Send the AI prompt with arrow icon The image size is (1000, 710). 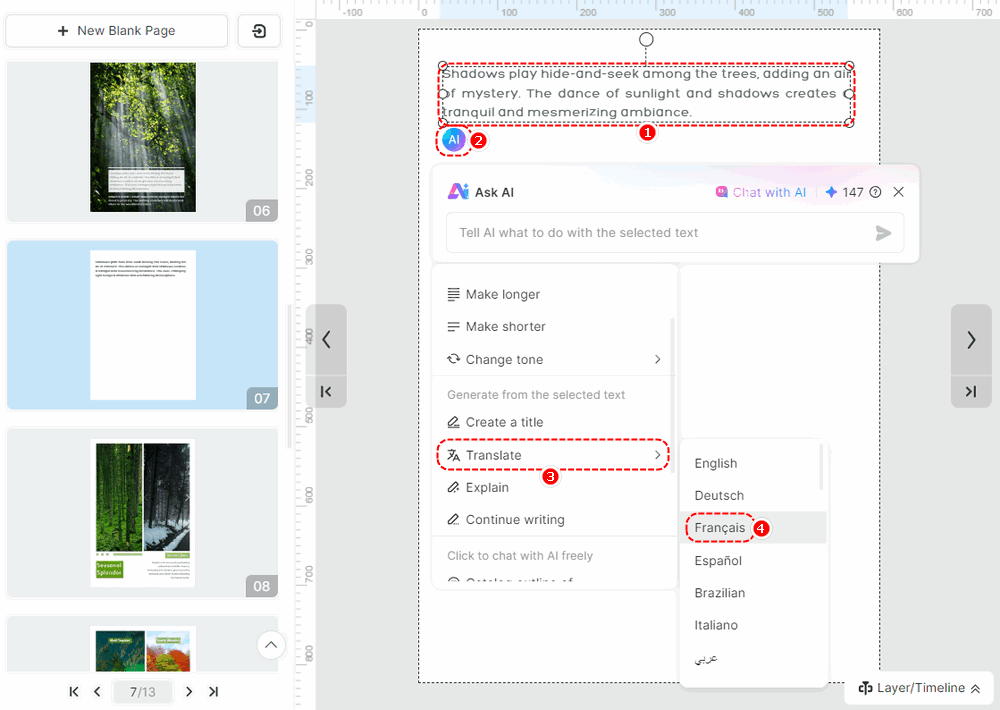pos(883,233)
